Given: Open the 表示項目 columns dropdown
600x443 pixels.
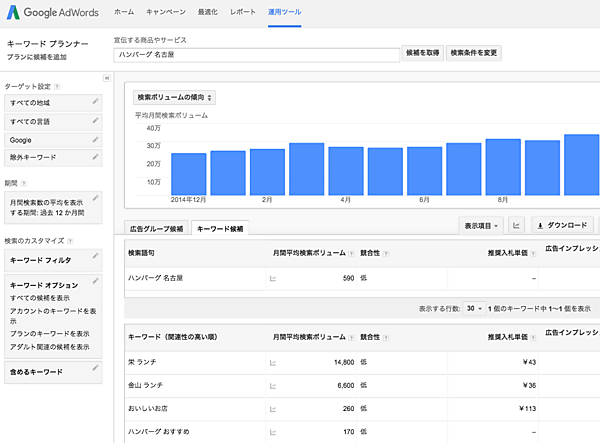Looking at the screenshot, I should coord(481,226).
